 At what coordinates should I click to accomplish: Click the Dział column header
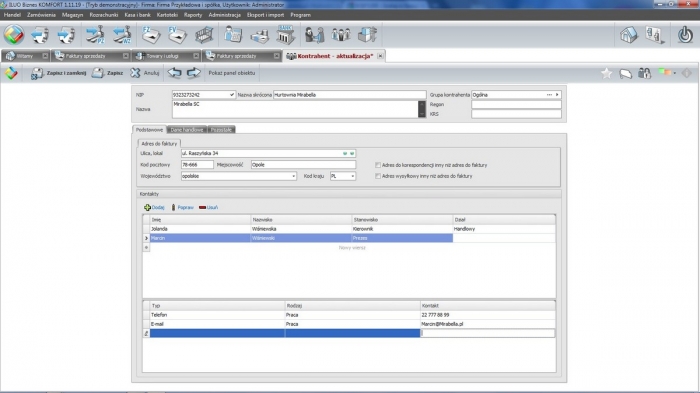[x=504, y=220]
